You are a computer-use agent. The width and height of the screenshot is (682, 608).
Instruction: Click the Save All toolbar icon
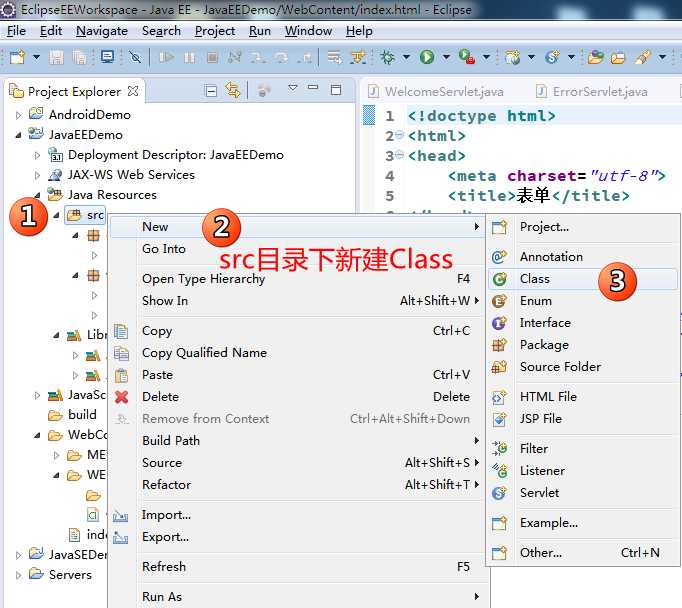click(x=79, y=57)
